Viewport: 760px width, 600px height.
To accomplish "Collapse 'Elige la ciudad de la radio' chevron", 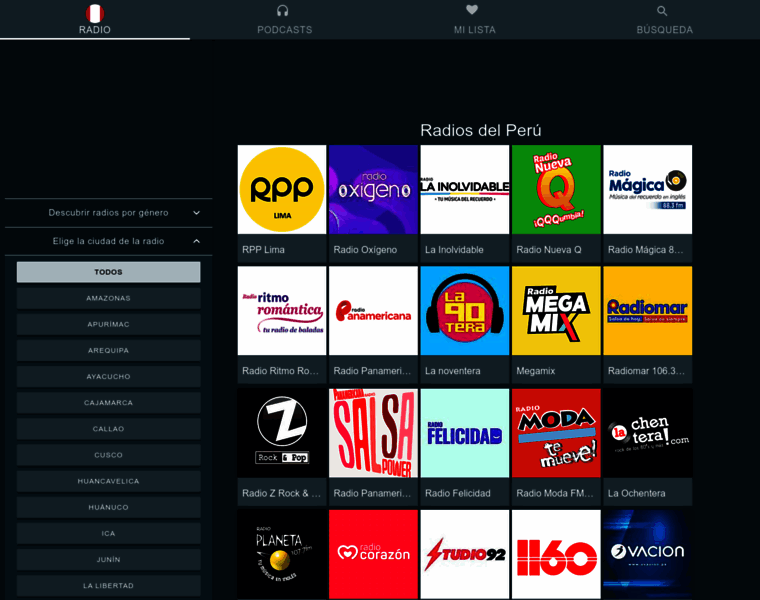I will 196,241.
